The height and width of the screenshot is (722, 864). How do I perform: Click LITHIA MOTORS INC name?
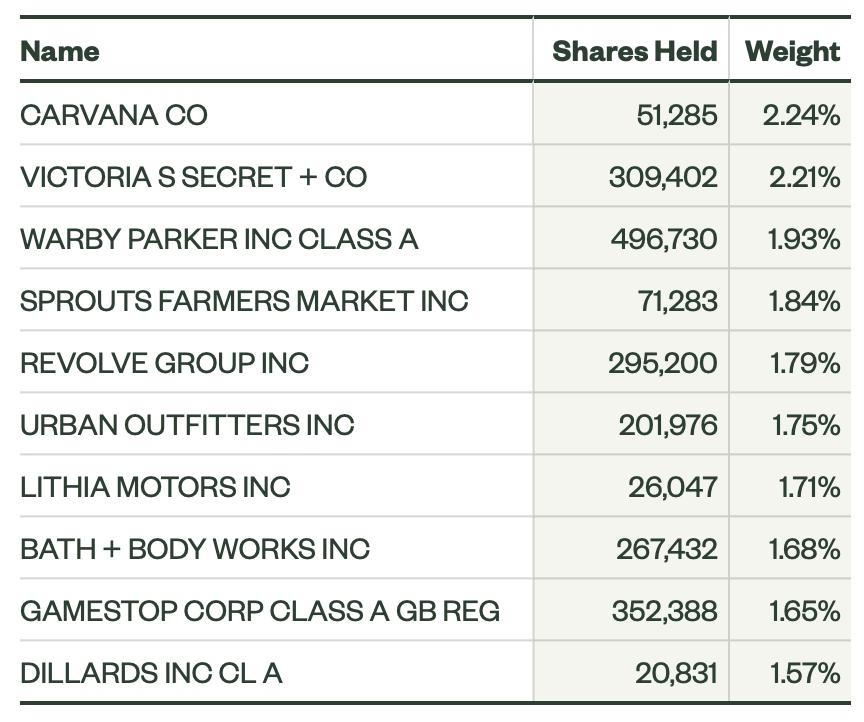click(x=155, y=487)
